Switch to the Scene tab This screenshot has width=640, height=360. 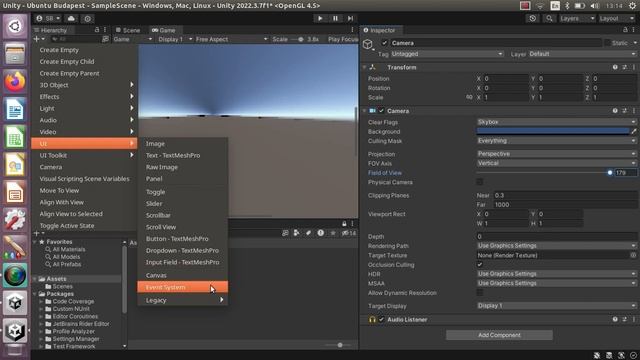point(128,30)
